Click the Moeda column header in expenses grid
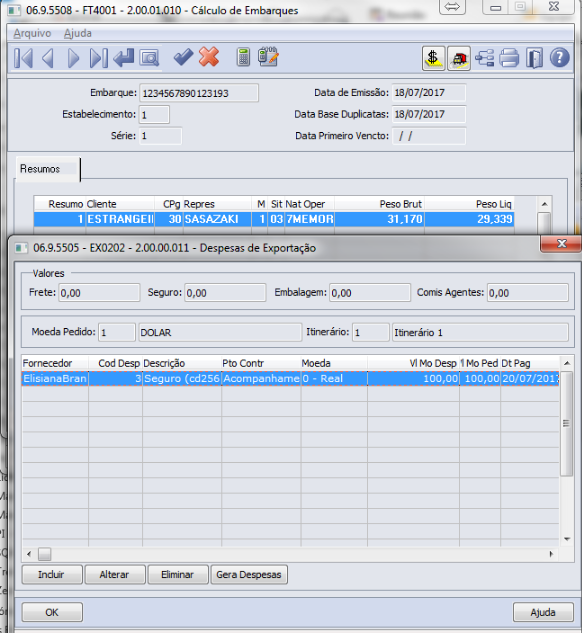 click(x=334, y=363)
